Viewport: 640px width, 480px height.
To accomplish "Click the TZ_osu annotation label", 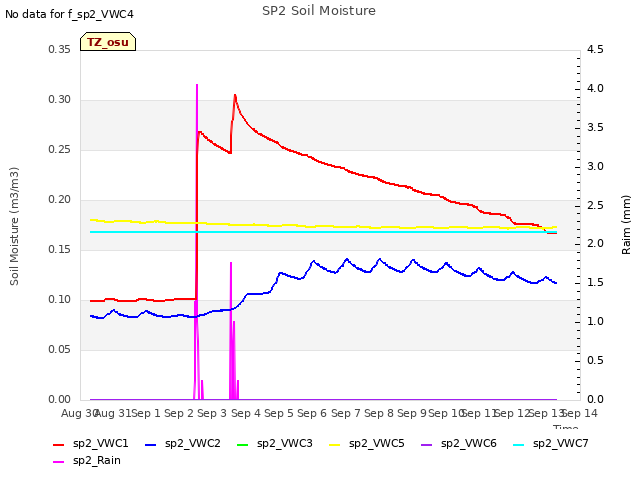I will [108, 42].
